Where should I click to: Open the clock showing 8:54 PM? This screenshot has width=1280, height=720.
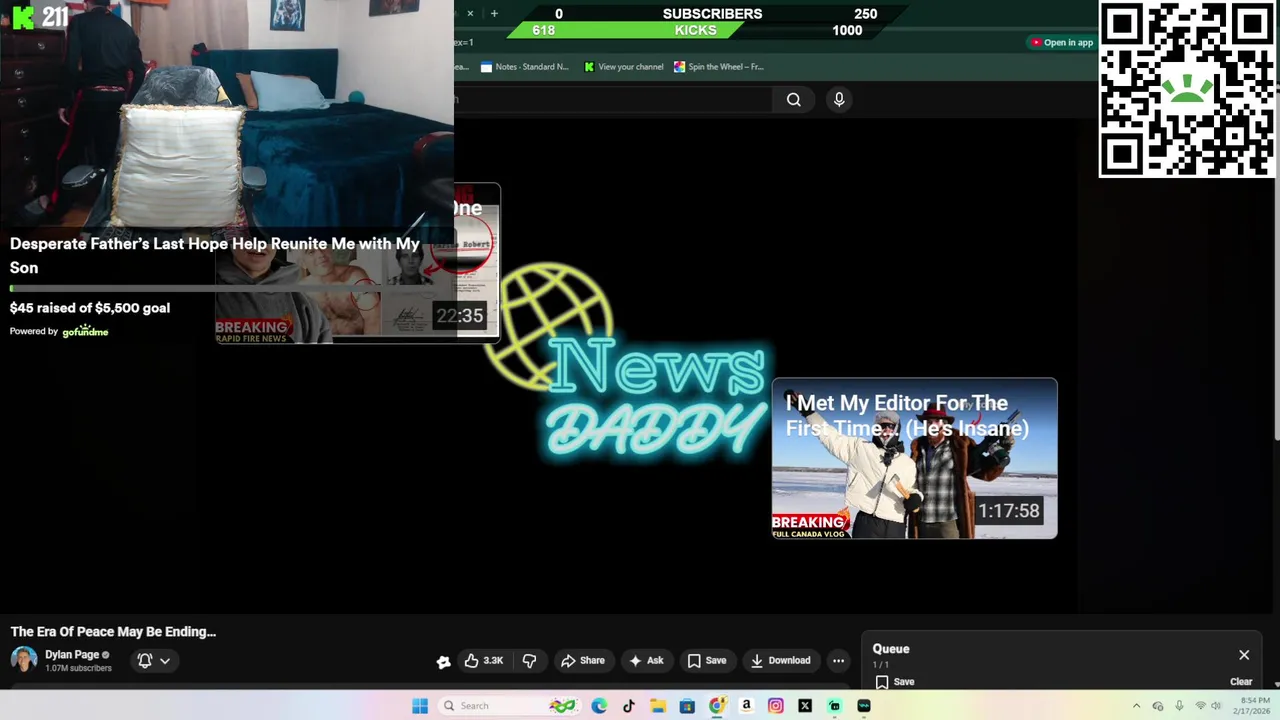click(x=1253, y=705)
